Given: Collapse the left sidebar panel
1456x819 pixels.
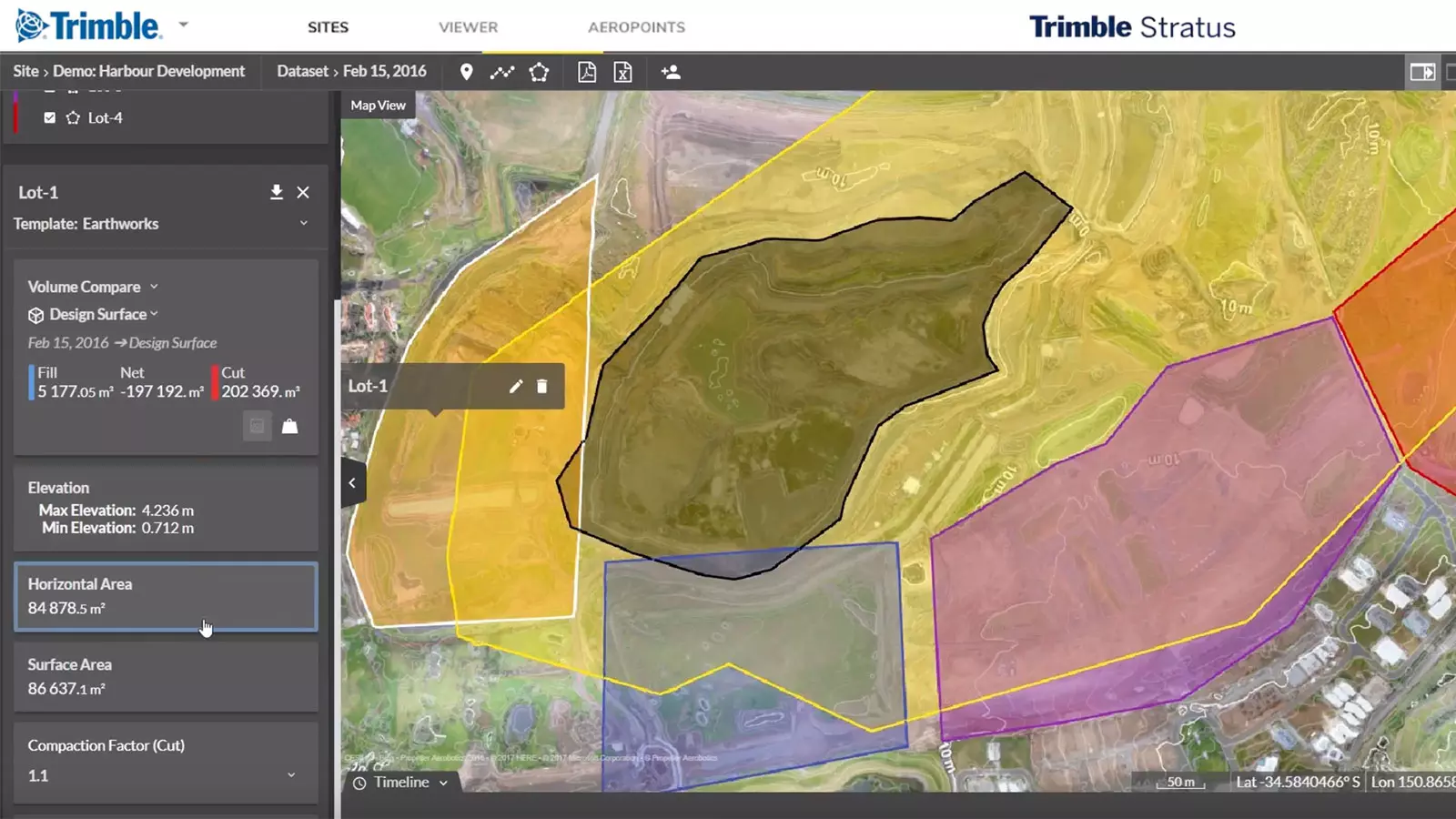Looking at the screenshot, I should [x=353, y=482].
